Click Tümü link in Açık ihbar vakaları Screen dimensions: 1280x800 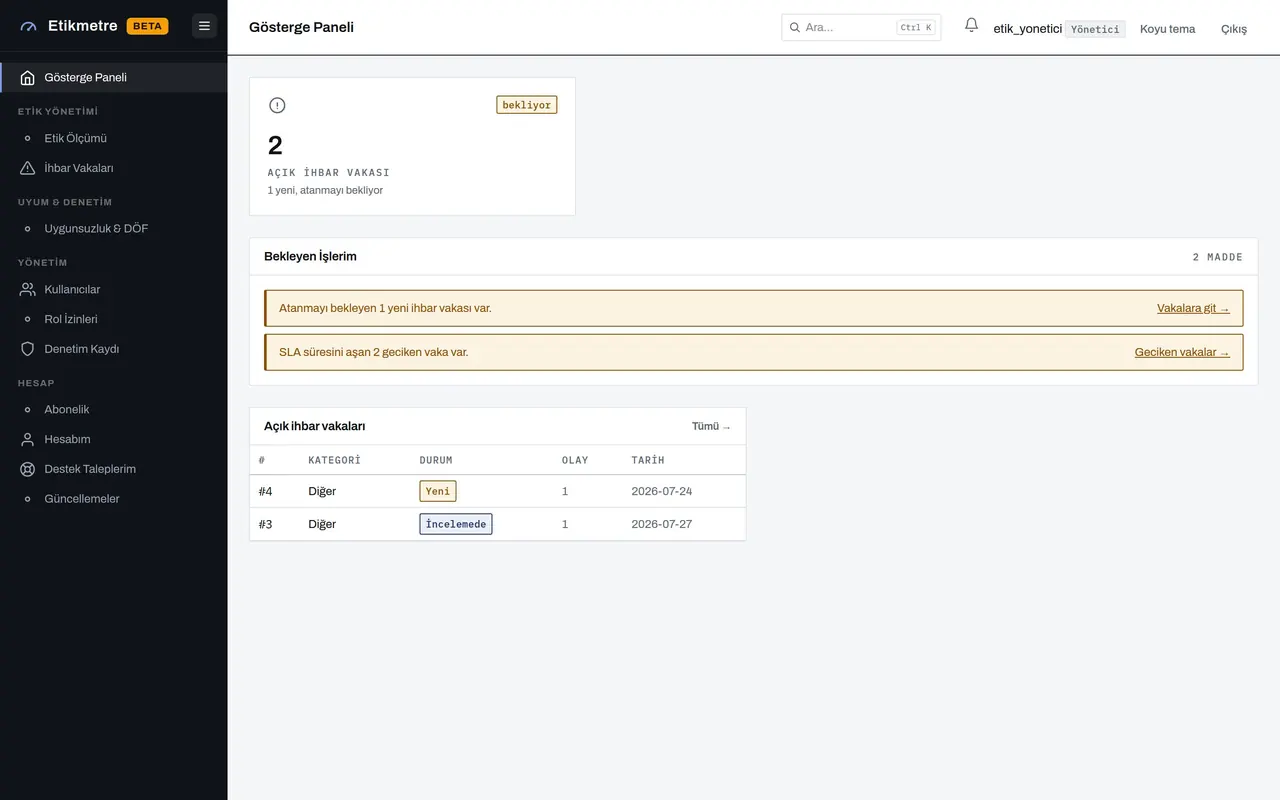711,426
